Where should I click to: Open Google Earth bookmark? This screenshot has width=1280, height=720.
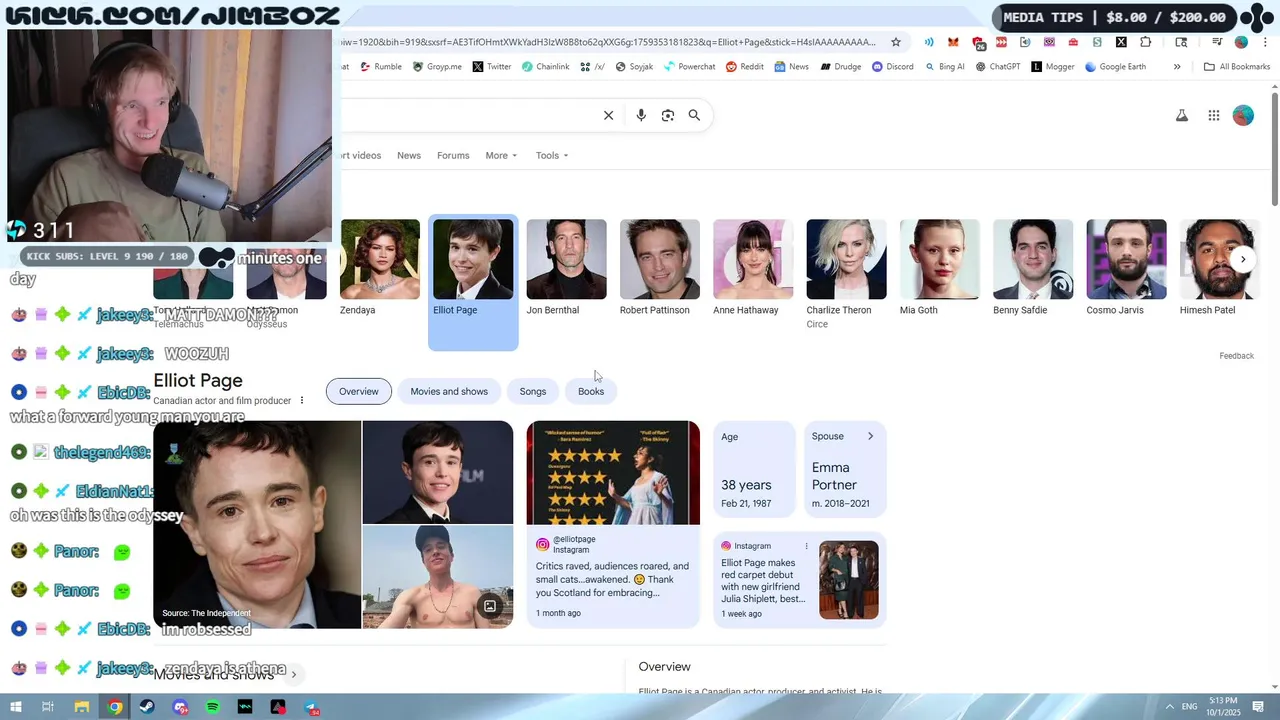tap(1115, 67)
